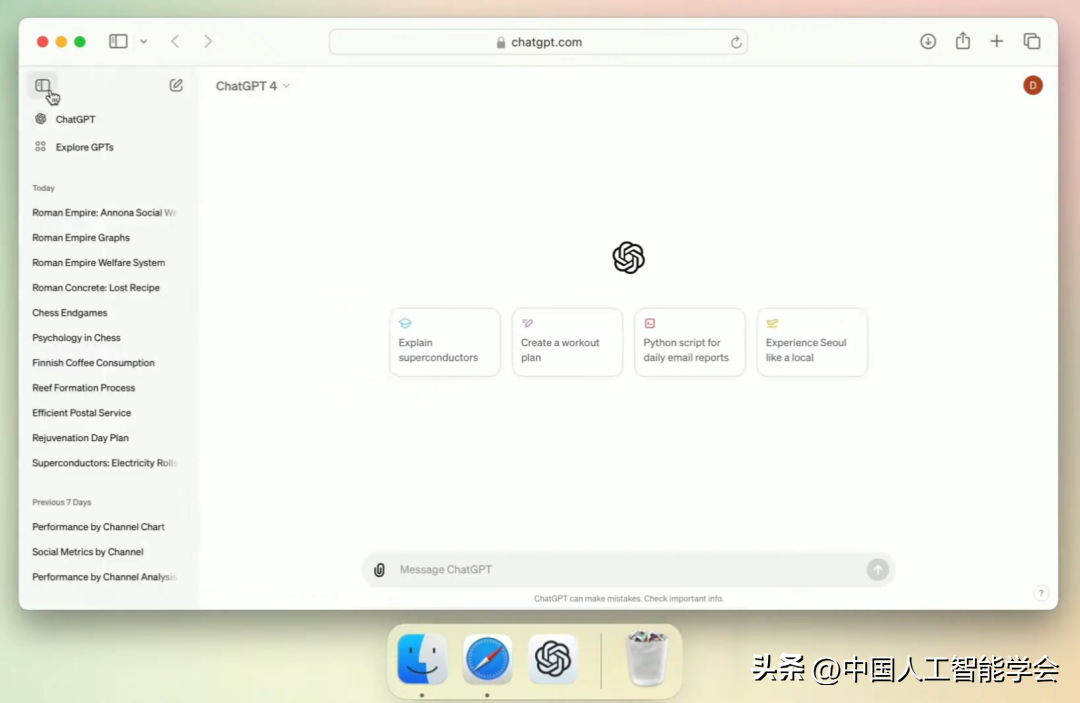The image size is (1080, 703).
Task: Click the paperclip attach file icon
Action: pos(379,570)
